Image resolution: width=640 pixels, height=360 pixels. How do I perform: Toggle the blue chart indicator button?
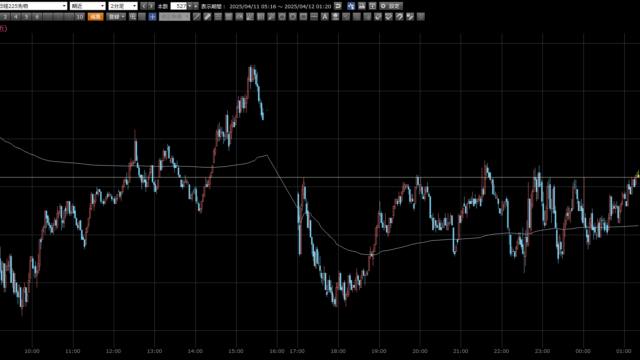[x=351, y=6]
